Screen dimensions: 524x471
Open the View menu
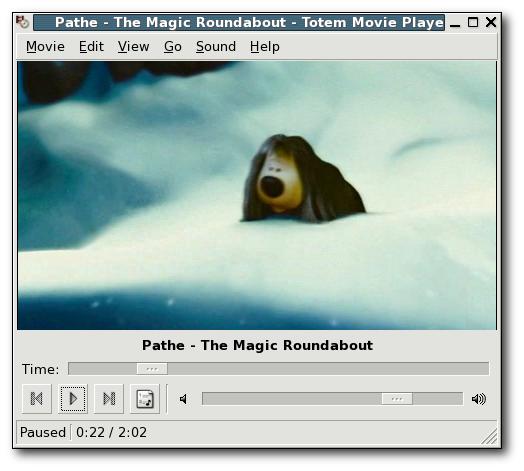click(133, 46)
